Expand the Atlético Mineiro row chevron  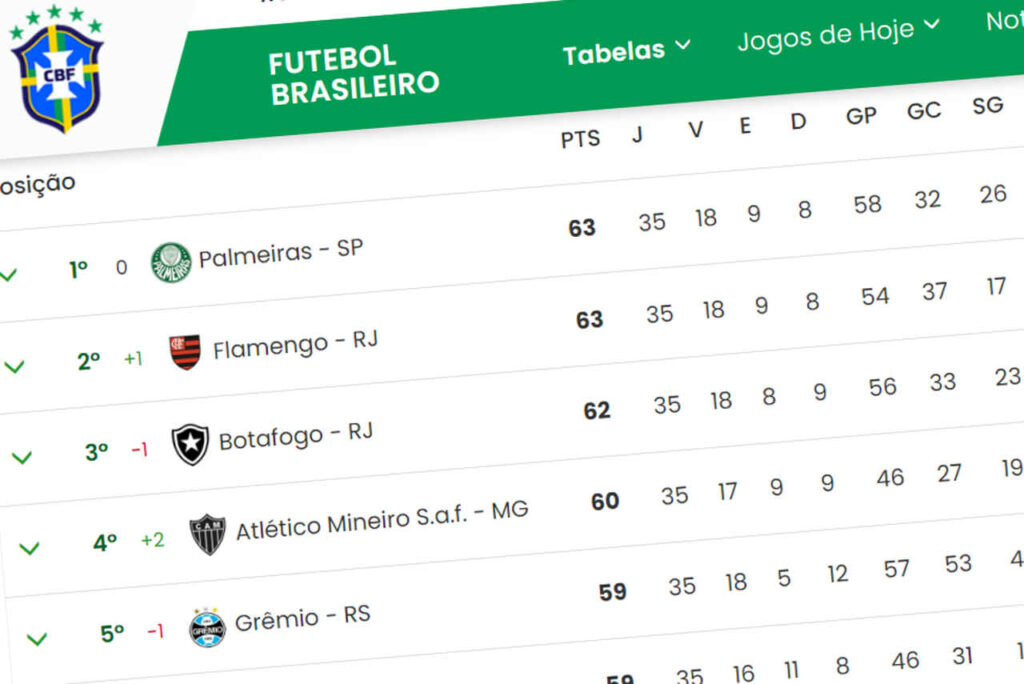click(x=30, y=548)
